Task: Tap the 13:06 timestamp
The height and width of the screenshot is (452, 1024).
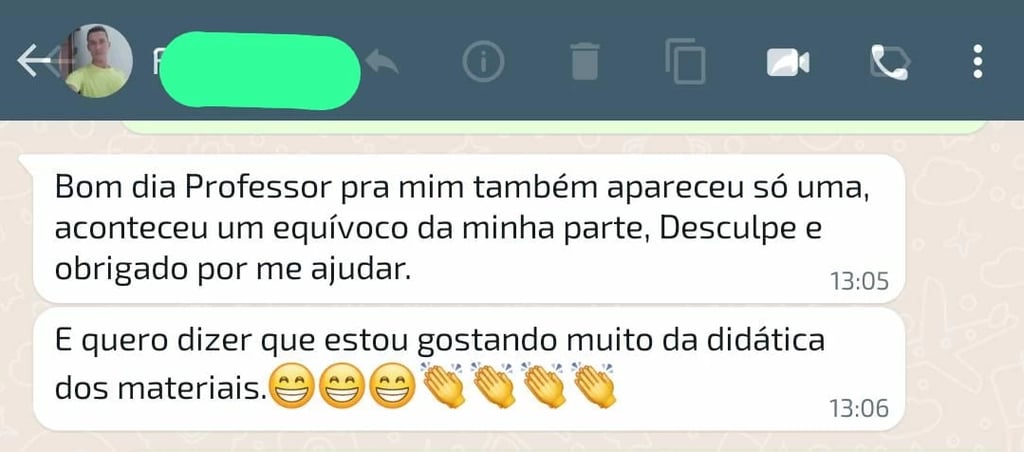Action: (x=859, y=409)
